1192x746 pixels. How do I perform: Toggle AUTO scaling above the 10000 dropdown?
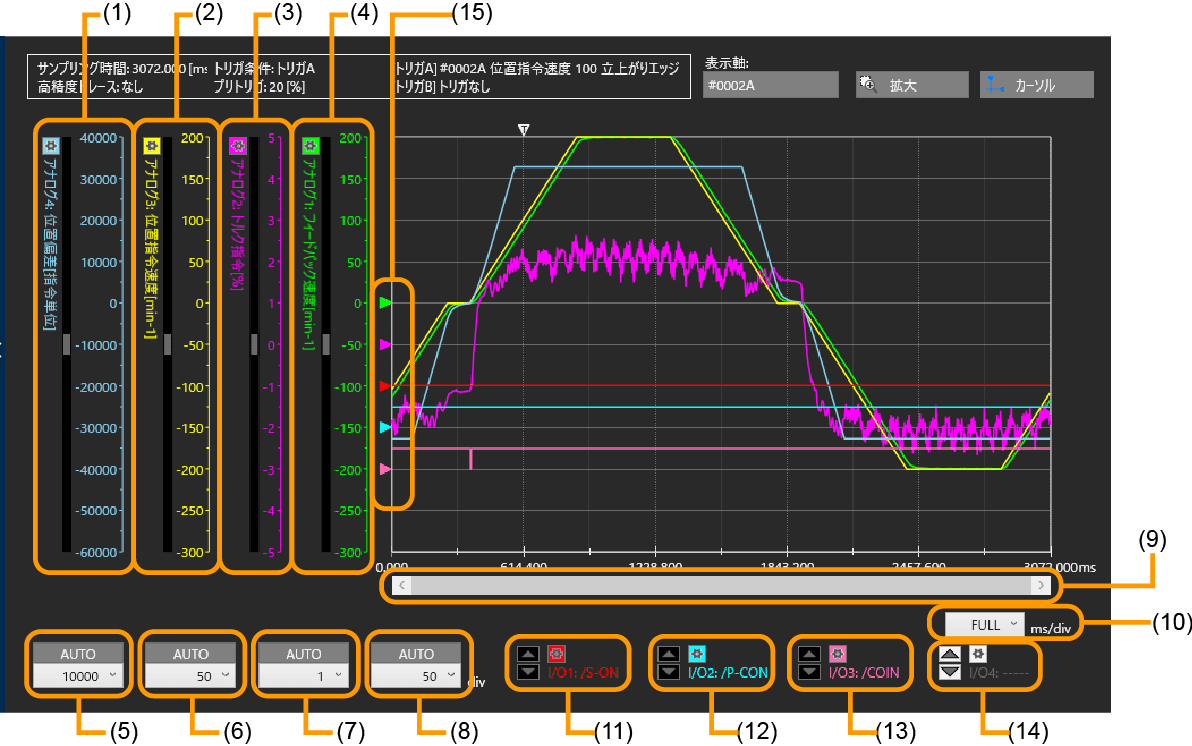pyautogui.click(x=78, y=653)
